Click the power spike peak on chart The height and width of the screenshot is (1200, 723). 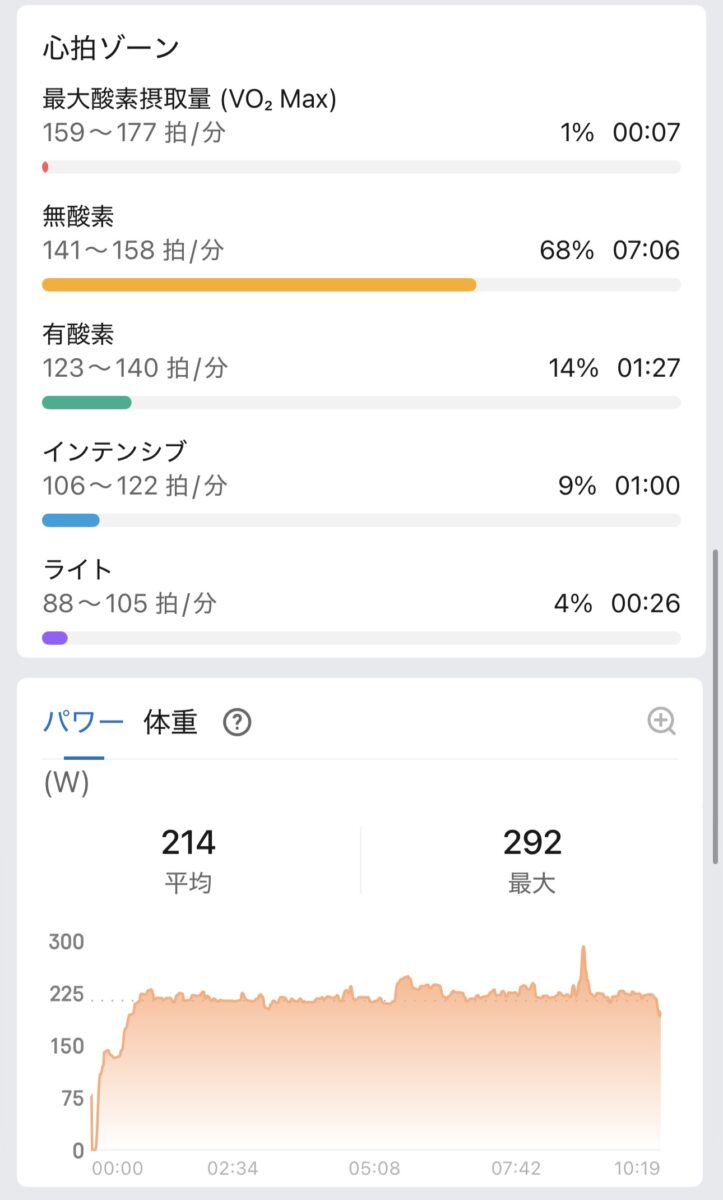pos(583,948)
